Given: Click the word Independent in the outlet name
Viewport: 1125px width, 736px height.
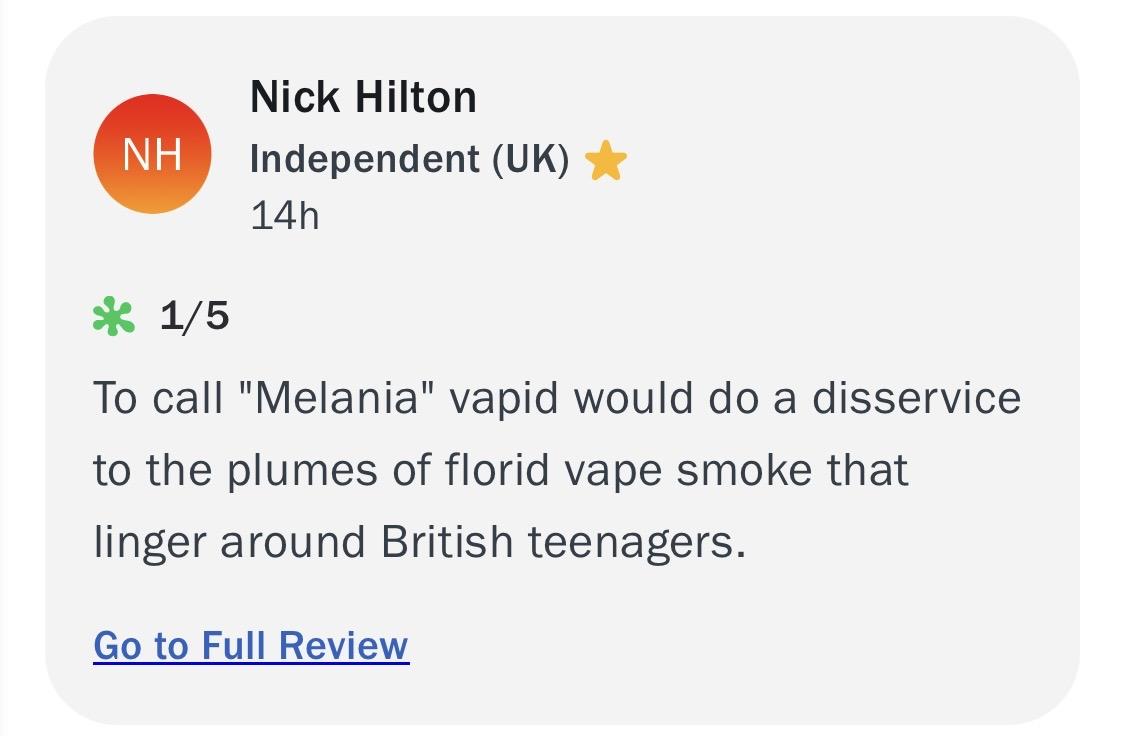Looking at the screenshot, I should (x=364, y=160).
